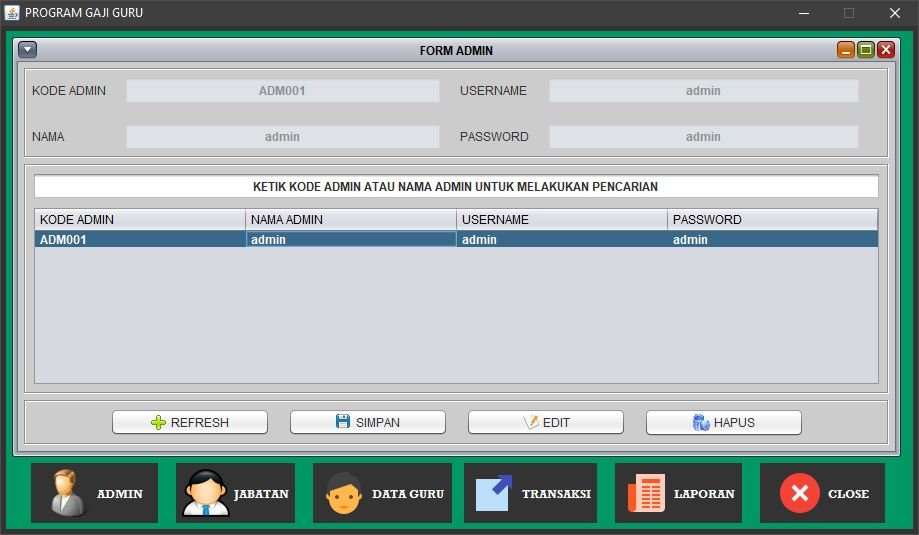Open the Admin module with person icon

tap(94, 493)
